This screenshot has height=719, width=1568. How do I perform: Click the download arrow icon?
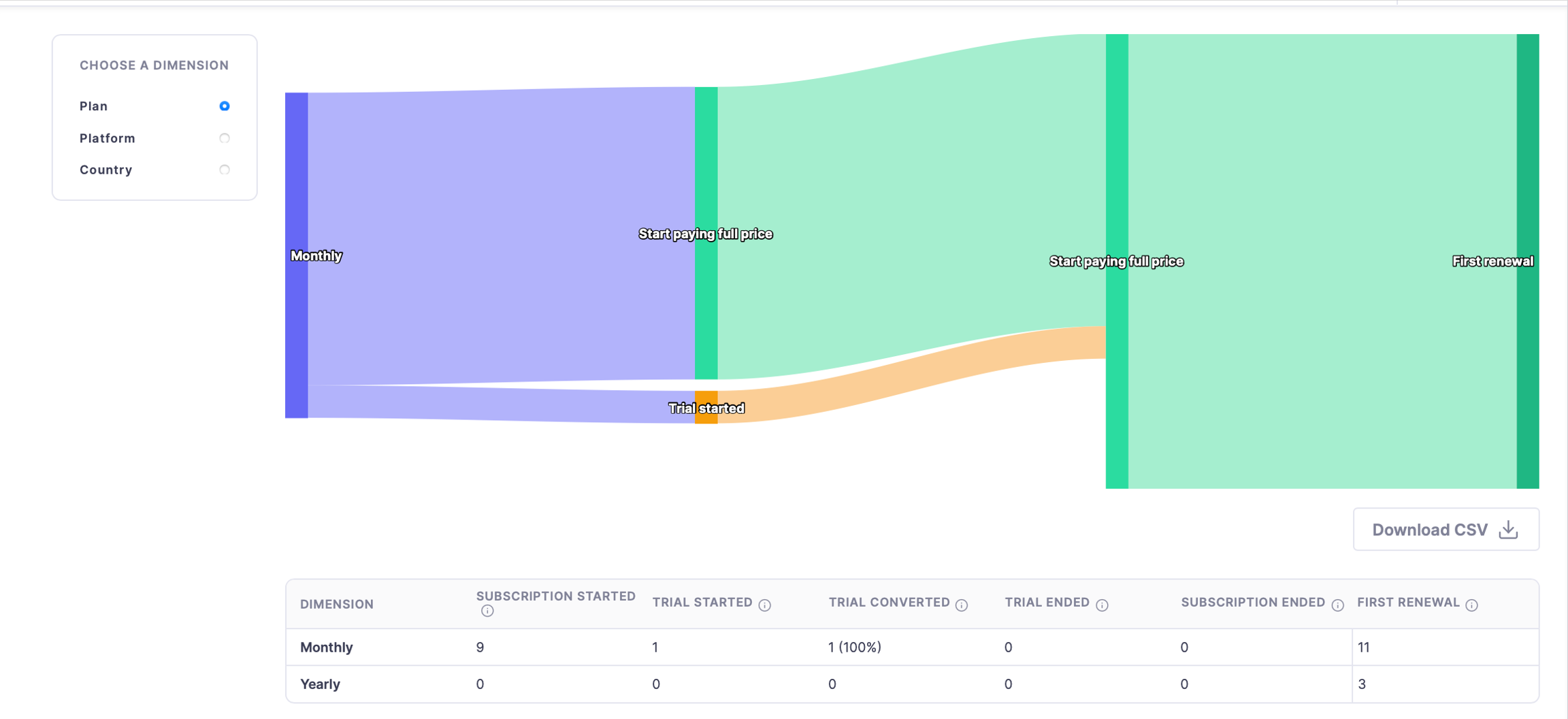tap(1509, 529)
